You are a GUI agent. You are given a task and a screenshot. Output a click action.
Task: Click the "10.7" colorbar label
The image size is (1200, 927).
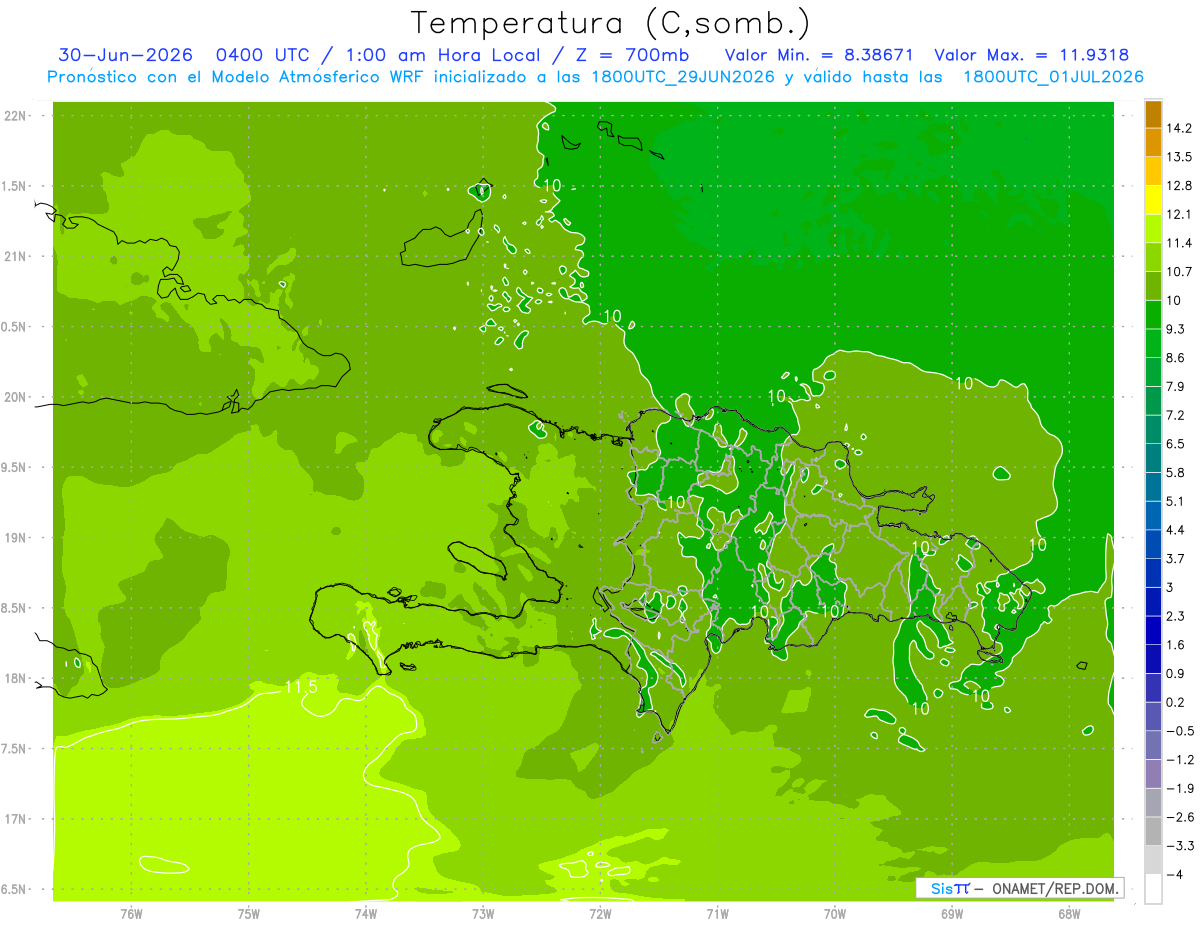pos(1180,272)
